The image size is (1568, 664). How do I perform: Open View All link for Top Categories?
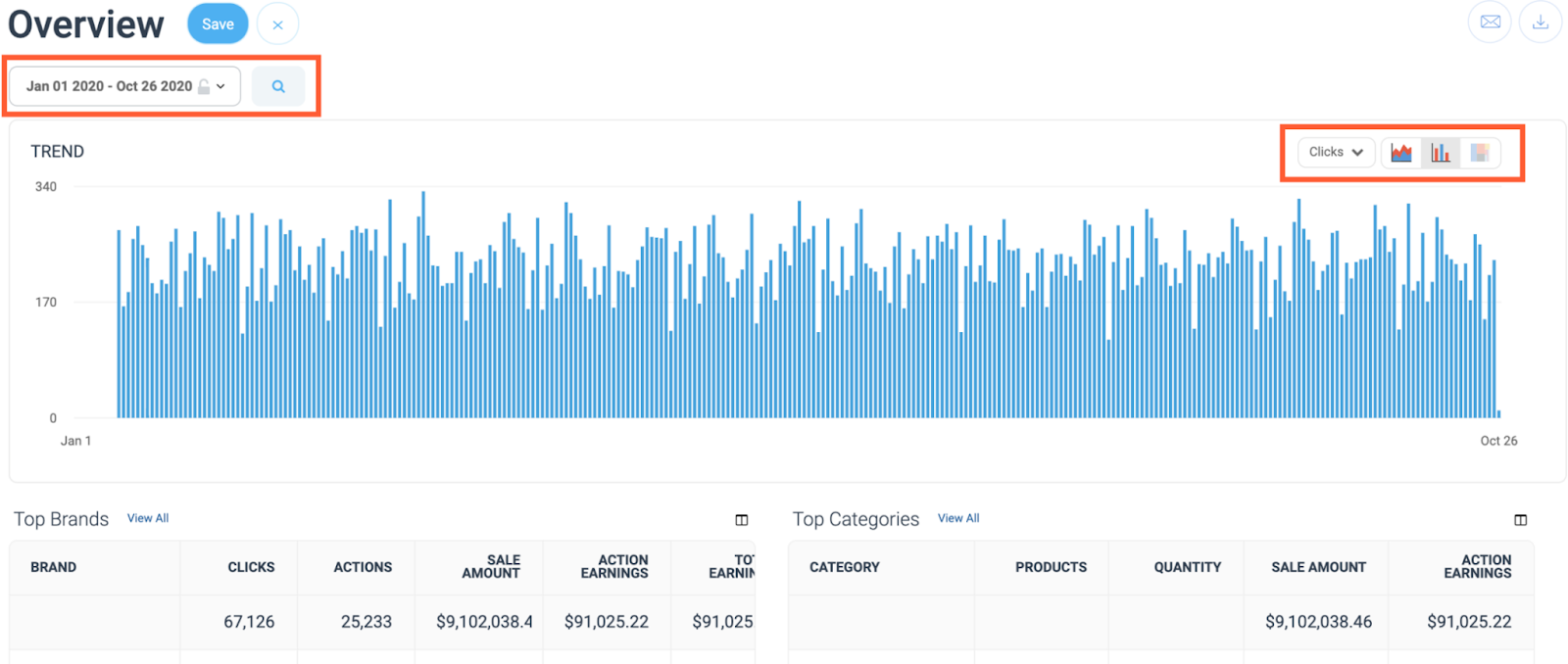click(958, 518)
